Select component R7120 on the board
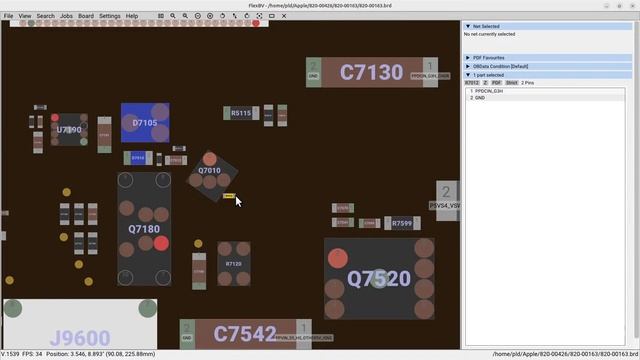 pos(233,264)
